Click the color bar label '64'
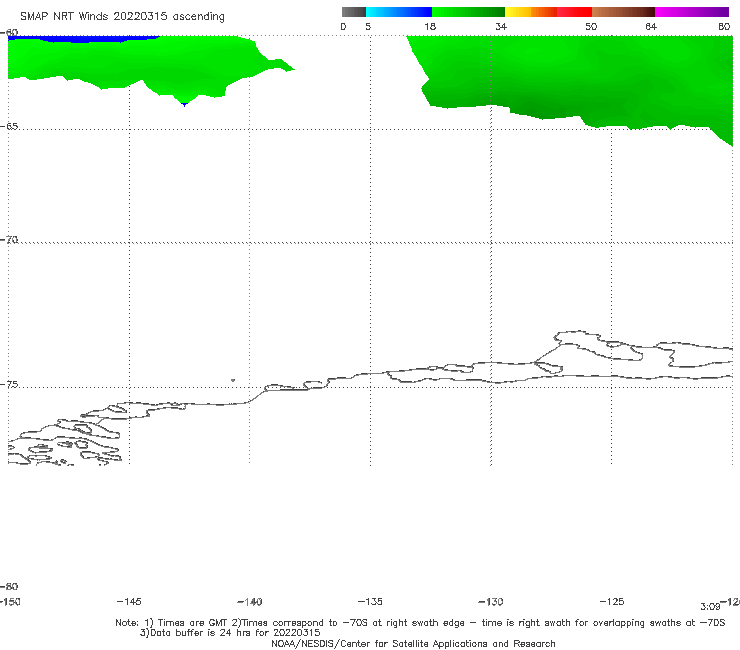Image resolution: width=740 pixels, height=650 pixels. [x=651, y=27]
